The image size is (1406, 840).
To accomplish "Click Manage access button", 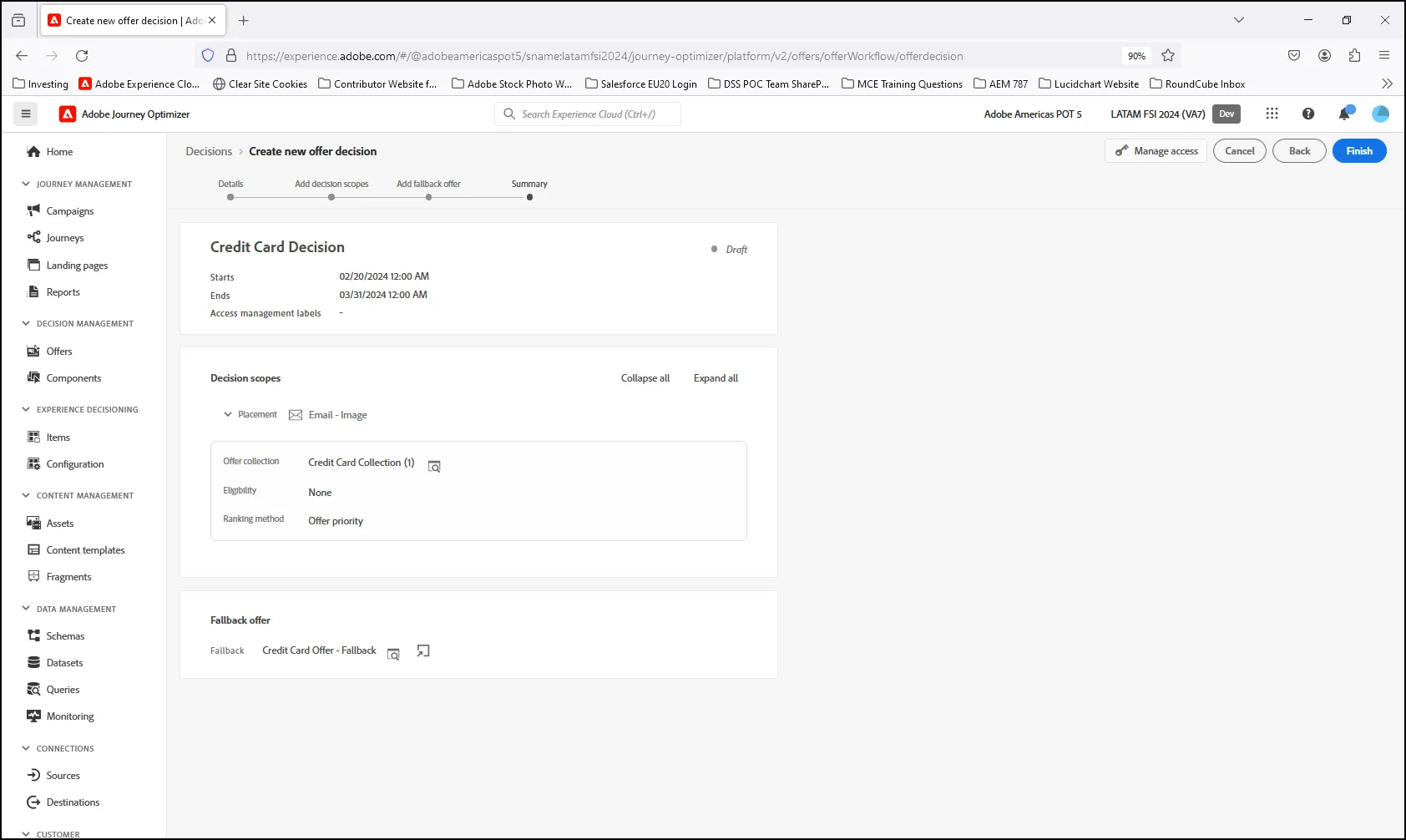I will [x=1156, y=151].
